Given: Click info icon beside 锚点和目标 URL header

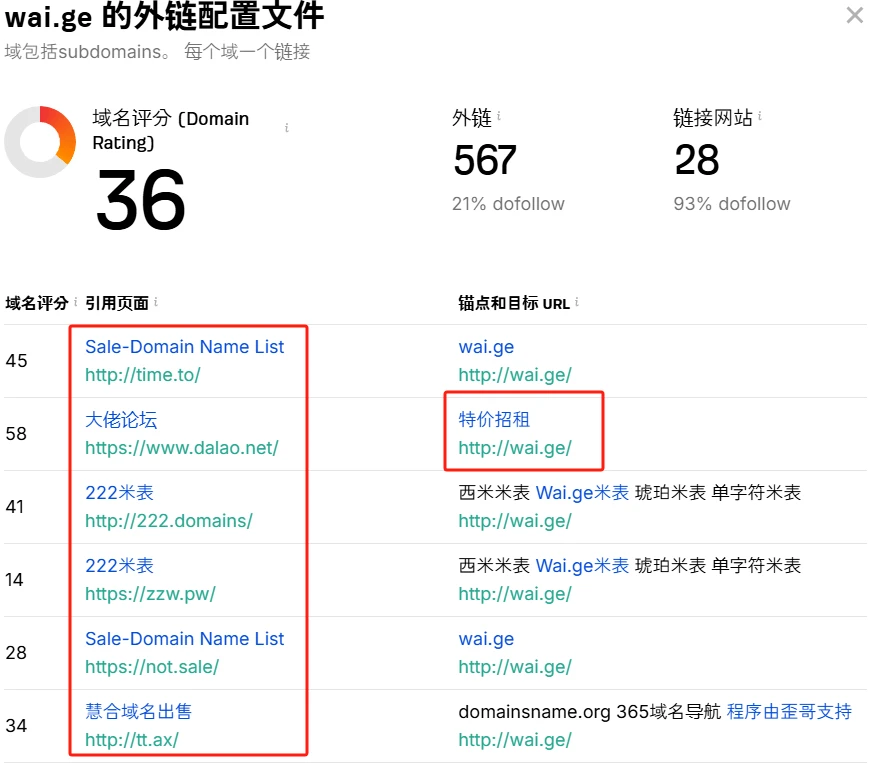Looking at the screenshot, I should (x=577, y=302).
